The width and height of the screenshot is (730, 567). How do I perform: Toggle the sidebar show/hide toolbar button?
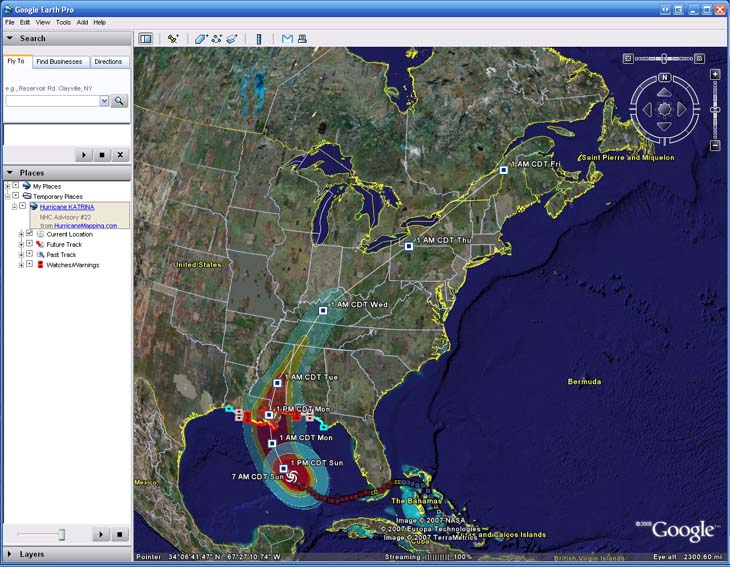[146, 39]
